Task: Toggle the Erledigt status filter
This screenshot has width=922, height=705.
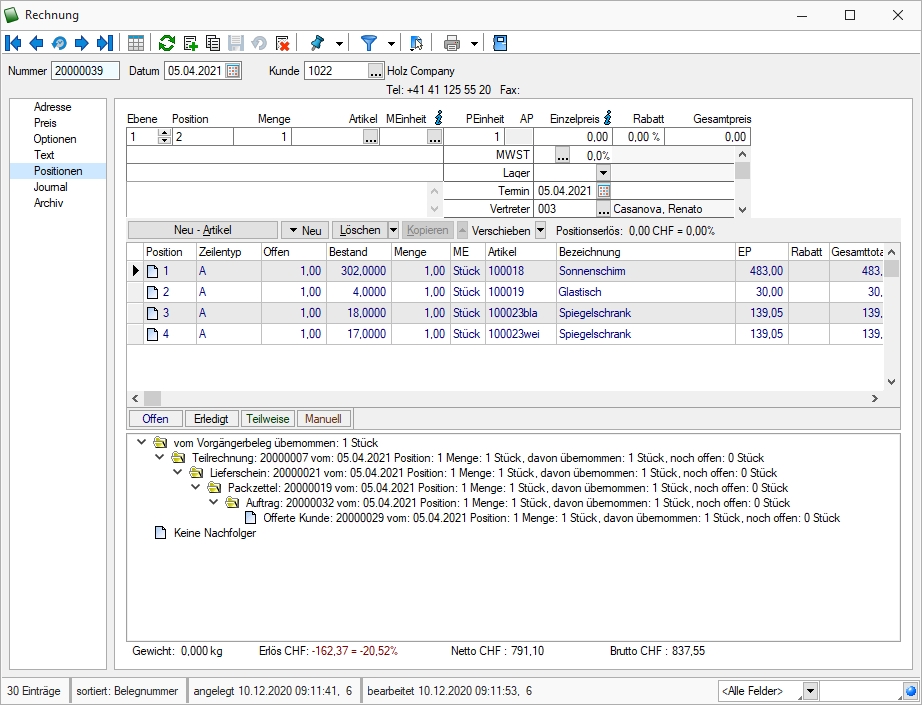Action: 211,419
